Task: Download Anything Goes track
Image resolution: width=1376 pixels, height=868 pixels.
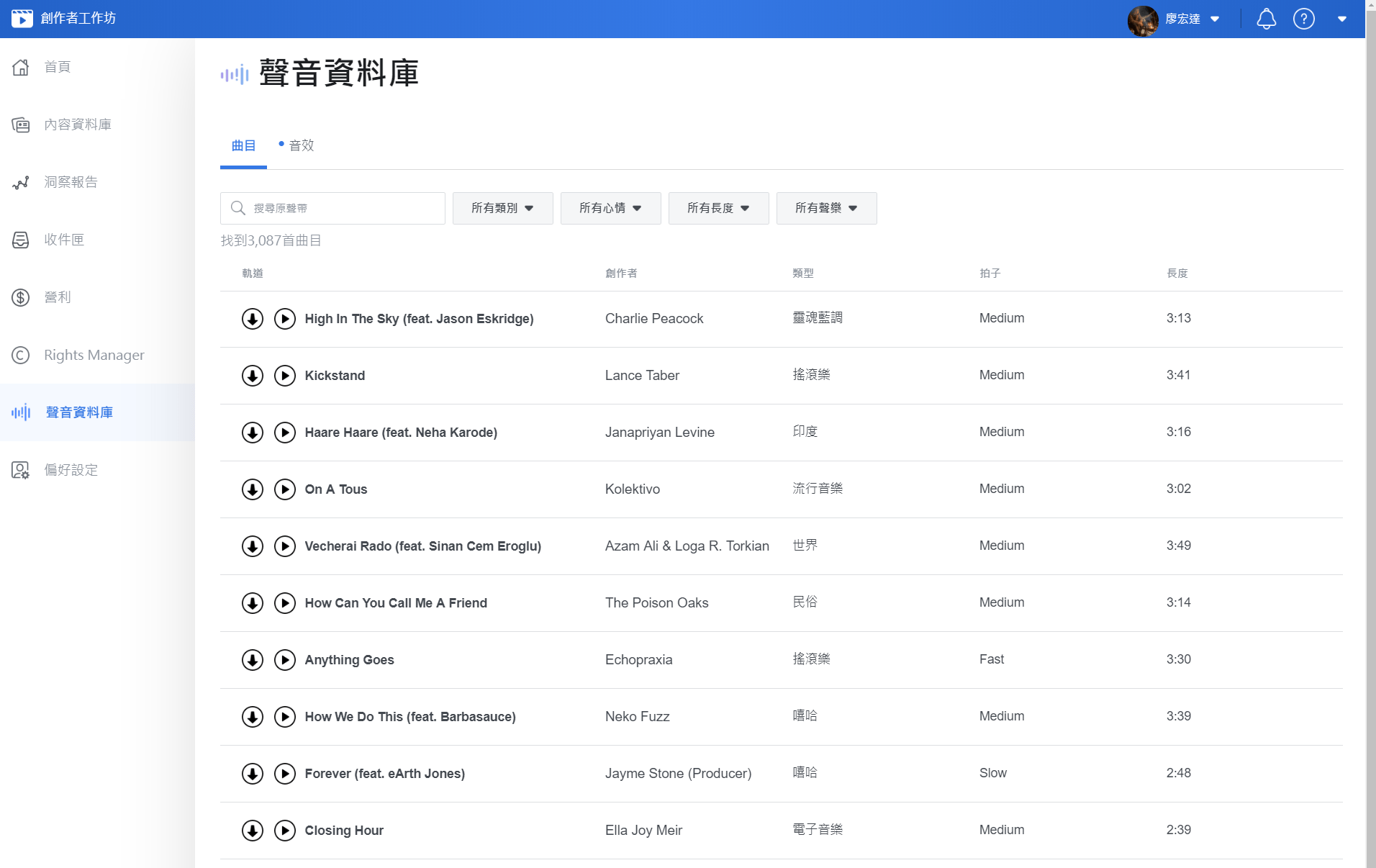Action: coord(253,660)
